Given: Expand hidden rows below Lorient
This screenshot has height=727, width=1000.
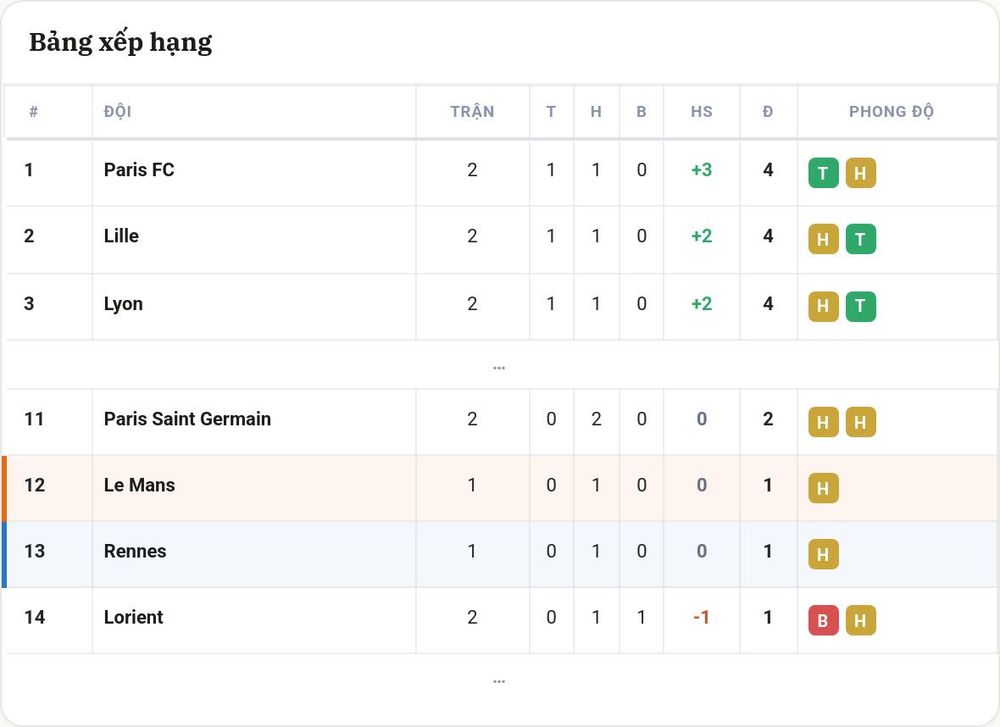Looking at the screenshot, I should 499,681.
